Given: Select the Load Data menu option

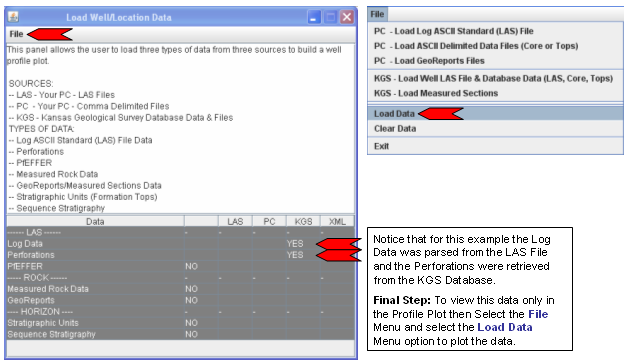Looking at the screenshot, I should pyautogui.click(x=495, y=114).
